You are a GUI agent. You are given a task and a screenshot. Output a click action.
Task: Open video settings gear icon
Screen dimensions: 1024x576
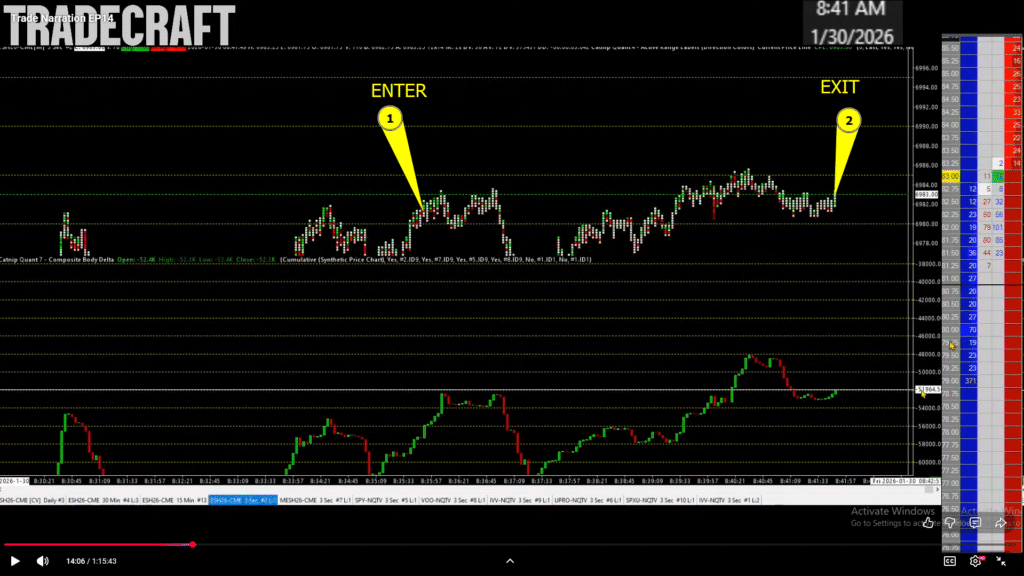point(975,561)
